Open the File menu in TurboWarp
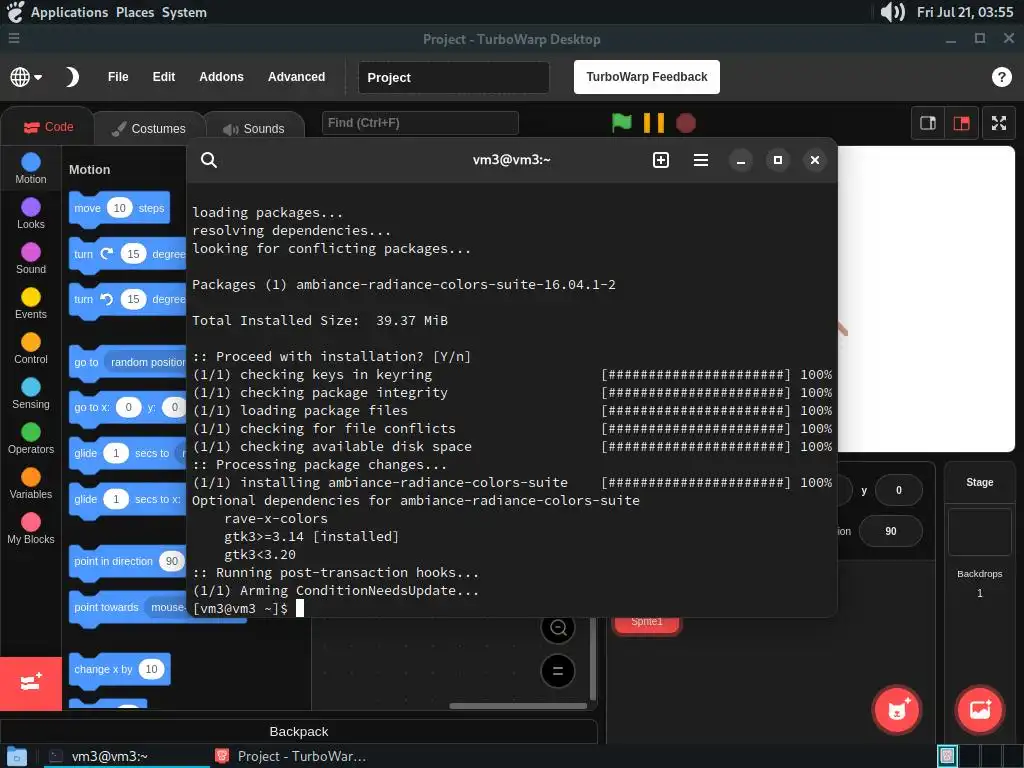The height and width of the screenshot is (768, 1024). [x=118, y=77]
